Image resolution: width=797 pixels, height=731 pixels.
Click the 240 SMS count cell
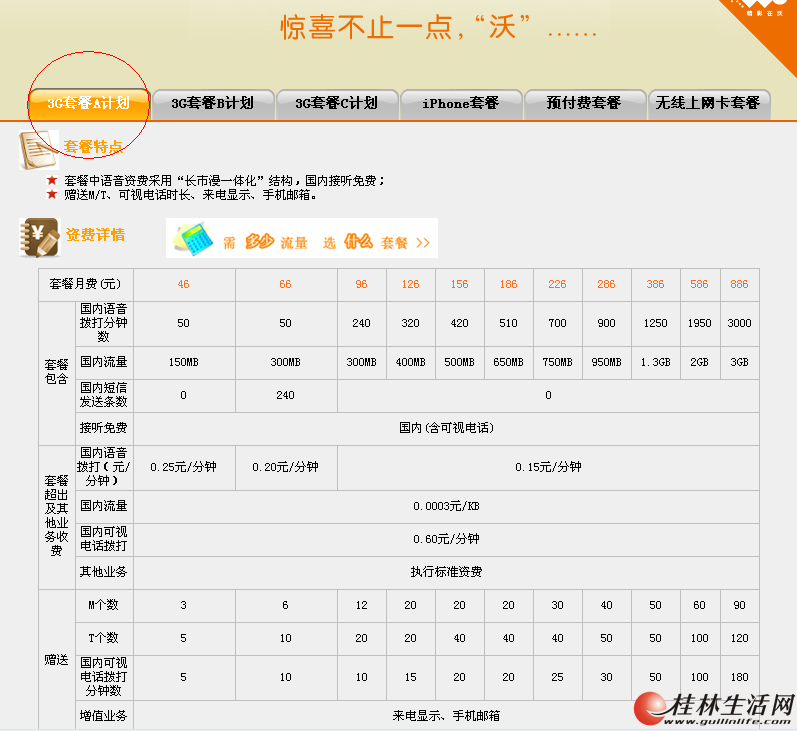[286, 395]
